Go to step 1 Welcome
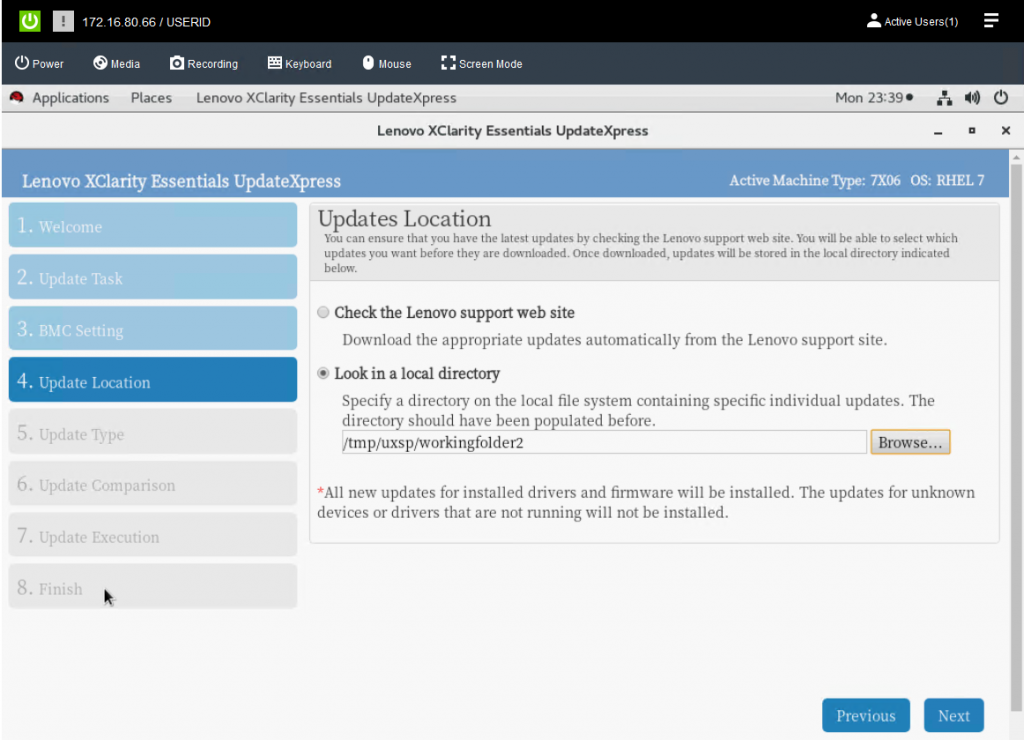Image resolution: width=1024 pixels, height=740 pixels. click(153, 225)
